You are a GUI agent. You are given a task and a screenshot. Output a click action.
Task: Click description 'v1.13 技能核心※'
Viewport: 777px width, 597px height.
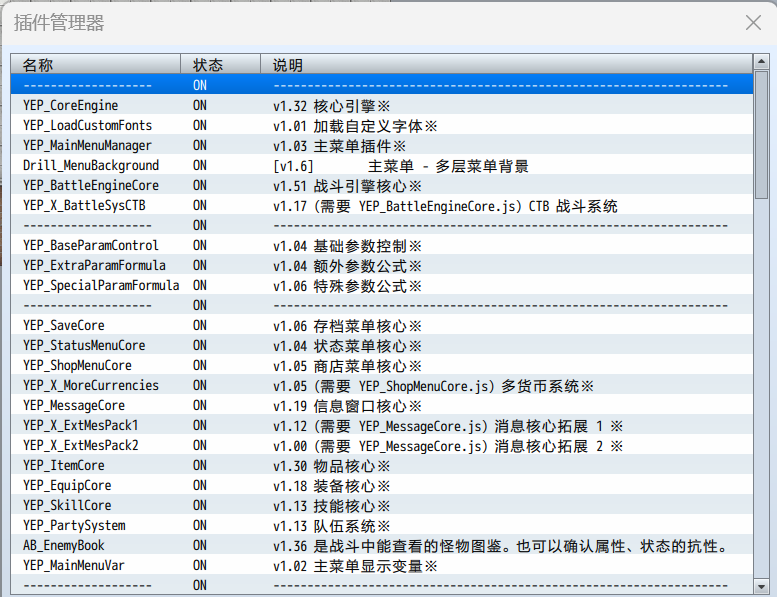[332, 506]
